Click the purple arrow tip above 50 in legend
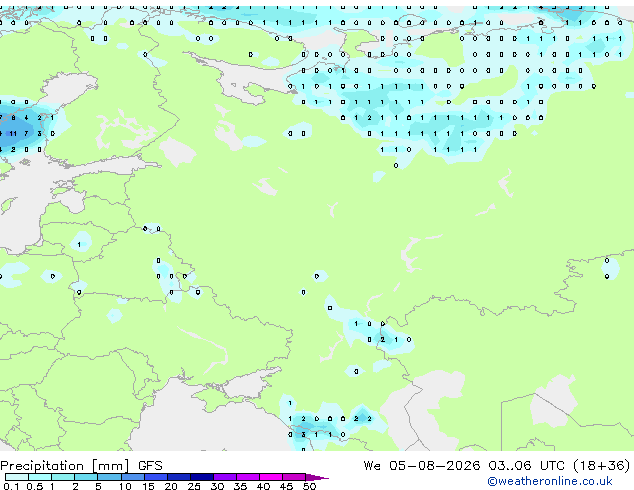The height and width of the screenshot is (490, 634). (x=317, y=477)
